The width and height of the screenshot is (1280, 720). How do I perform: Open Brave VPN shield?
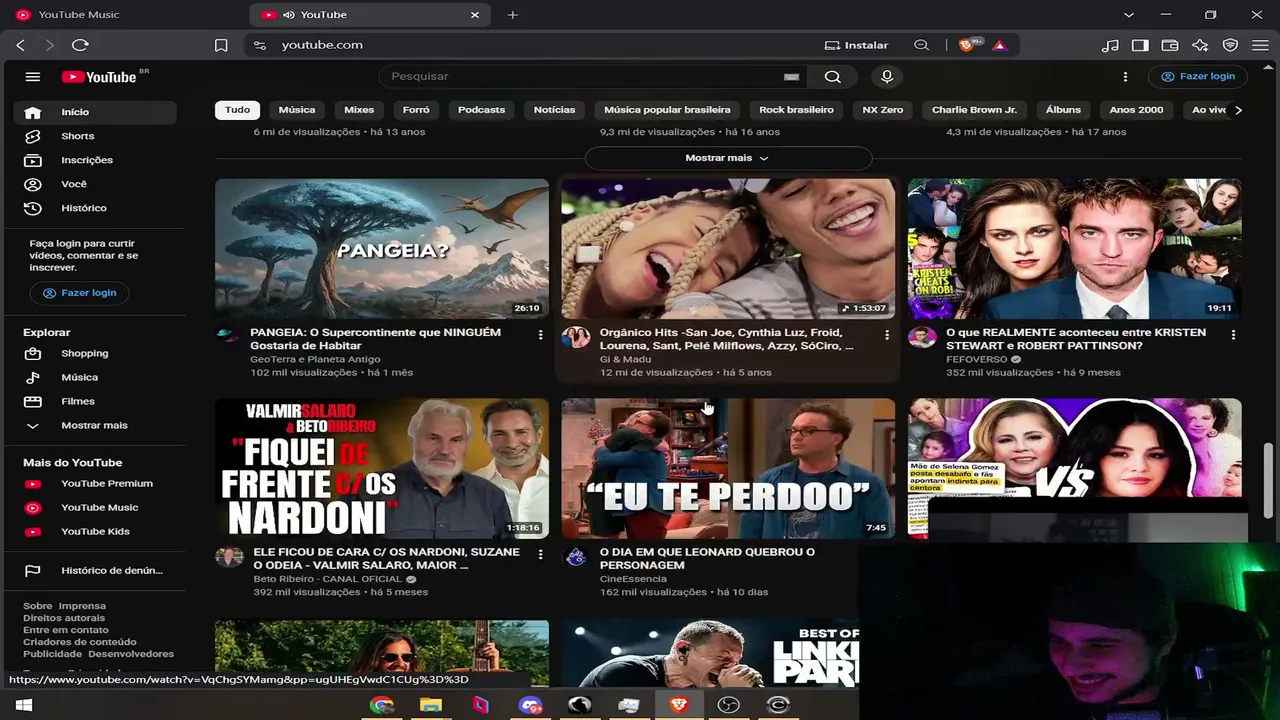[x=1231, y=45]
